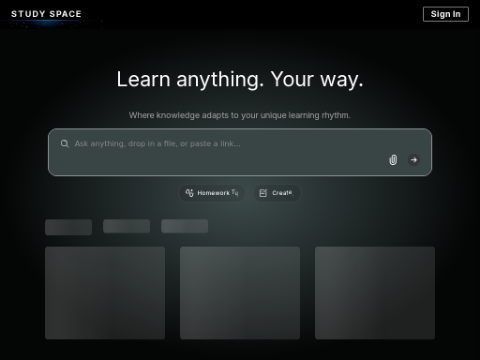Focus the Ask anything search input
This screenshot has height=360, width=480.
(240, 152)
